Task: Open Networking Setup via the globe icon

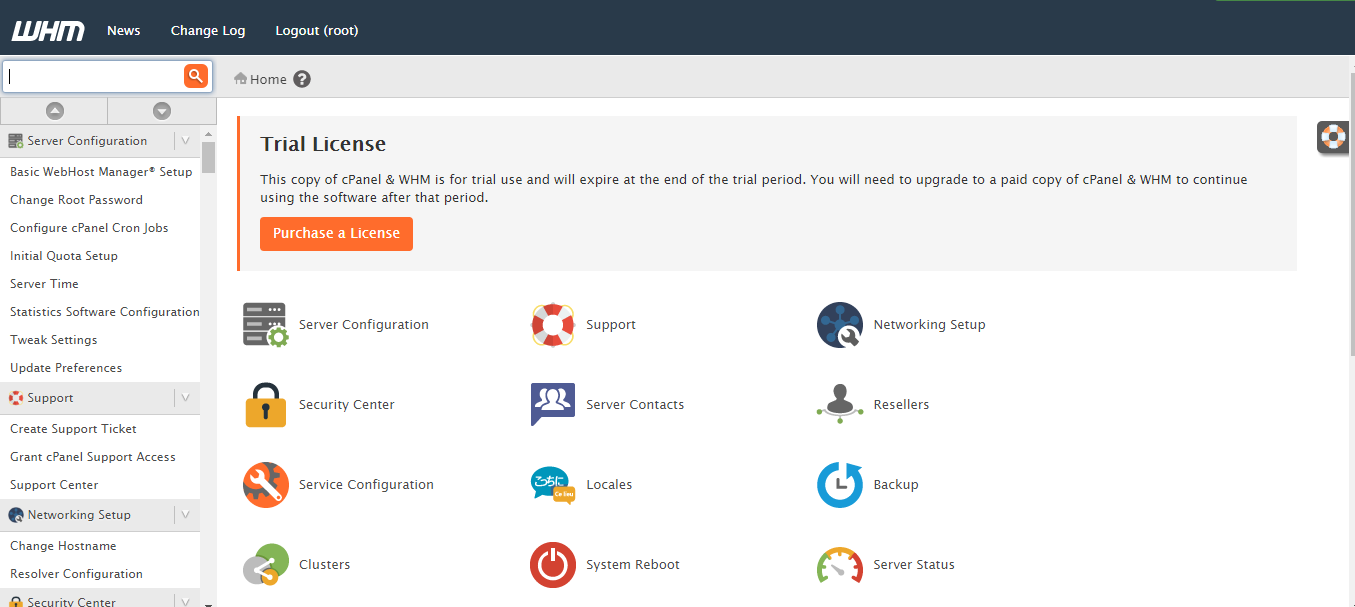Action: click(839, 324)
